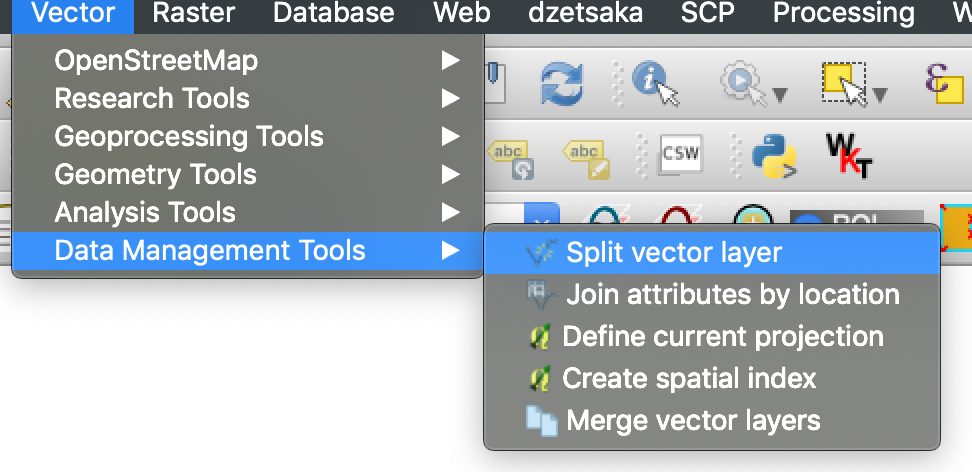Open the Python console icon
The image size is (972, 472).
pos(774,156)
